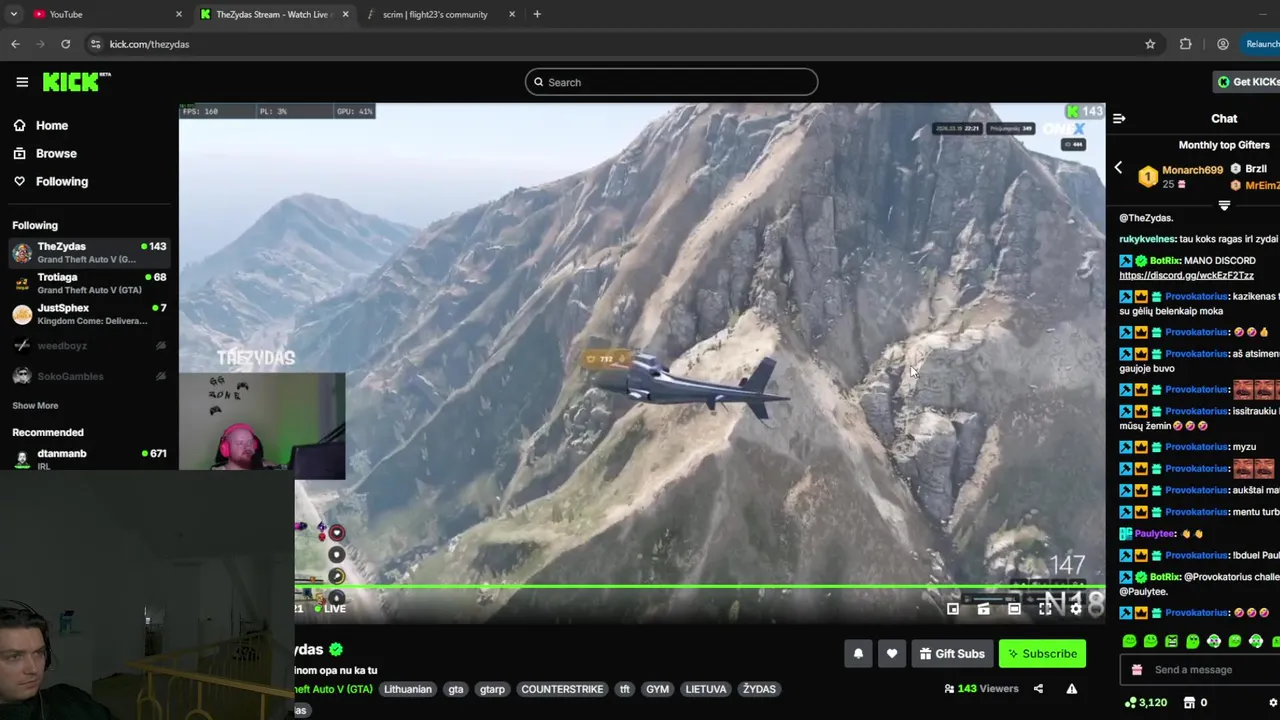Open the Following page
Viewport: 1280px width, 720px height.
click(x=50, y=181)
